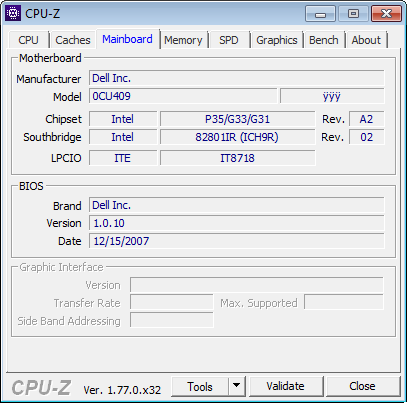The width and height of the screenshot is (407, 403).
Task: Click the BIOS Version field 1.0.10
Action: click(x=237, y=223)
